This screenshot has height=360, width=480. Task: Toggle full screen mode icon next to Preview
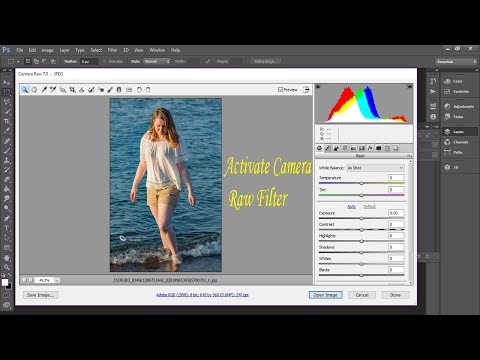tap(306, 90)
